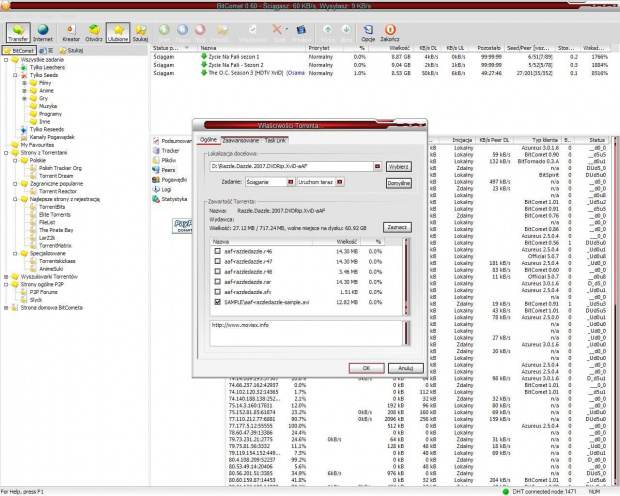Click the Preview film clapper icon
This screenshot has width=620, height=496.
pos(301,32)
